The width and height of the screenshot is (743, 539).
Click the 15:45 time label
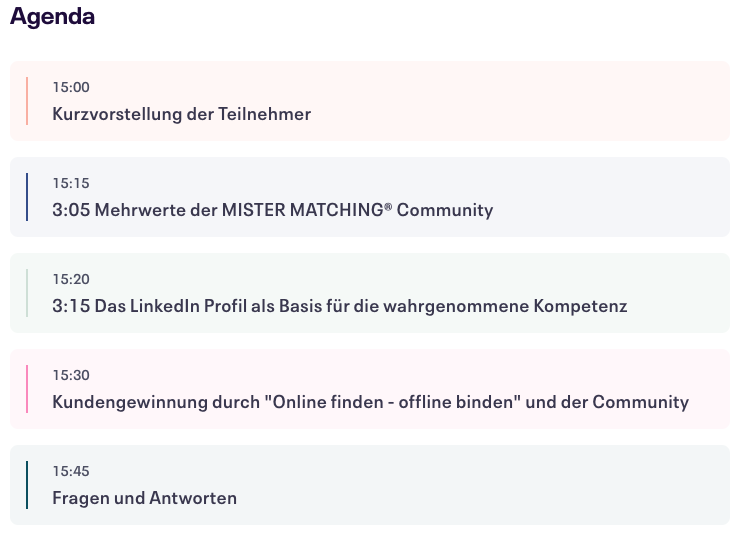[71, 471]
